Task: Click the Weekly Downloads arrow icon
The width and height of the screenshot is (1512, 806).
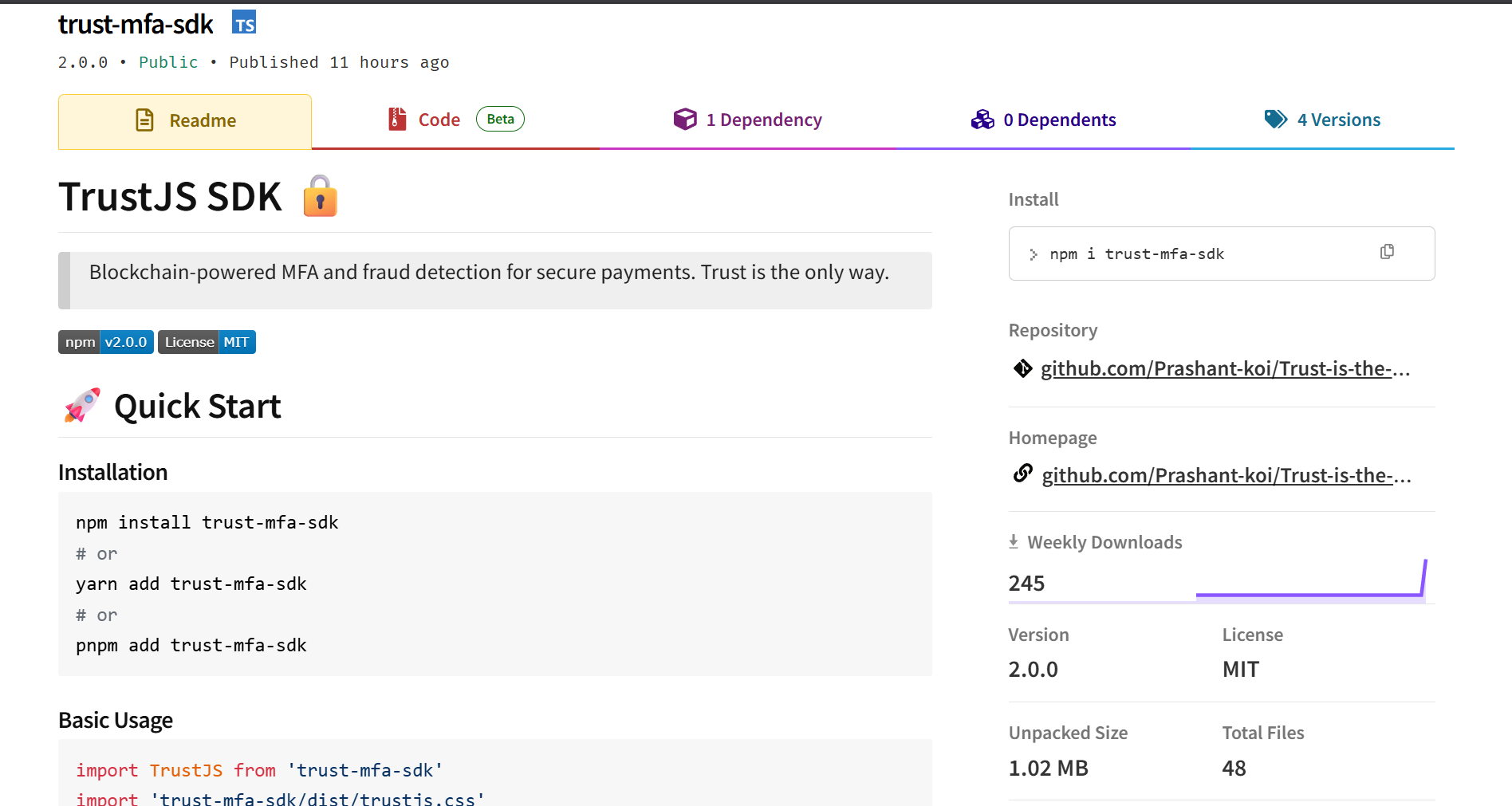Action: [x=1014, y=541]
